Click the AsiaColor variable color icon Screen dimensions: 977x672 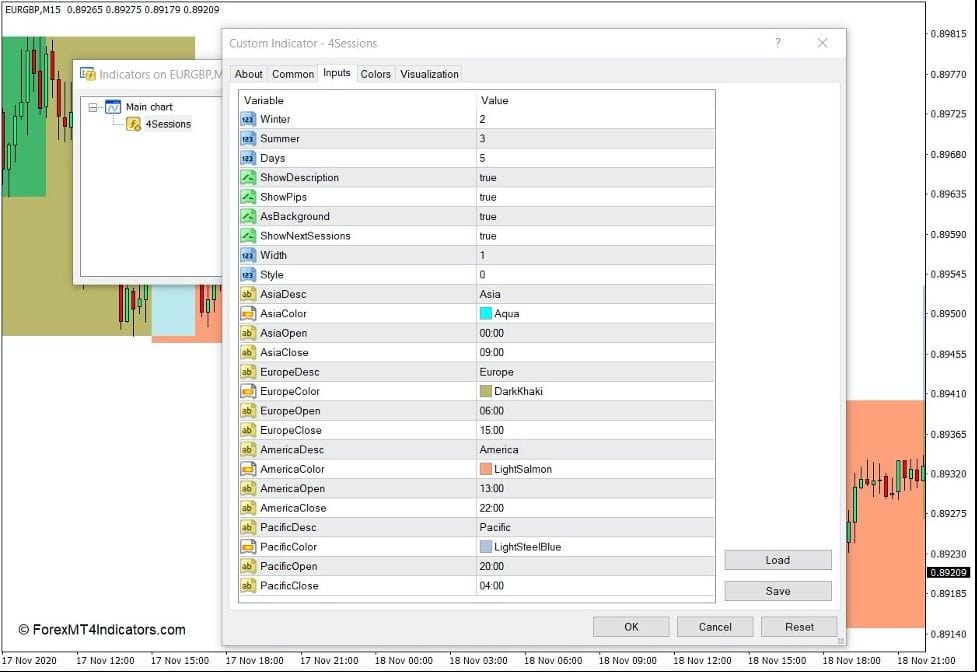pos(248,314)
